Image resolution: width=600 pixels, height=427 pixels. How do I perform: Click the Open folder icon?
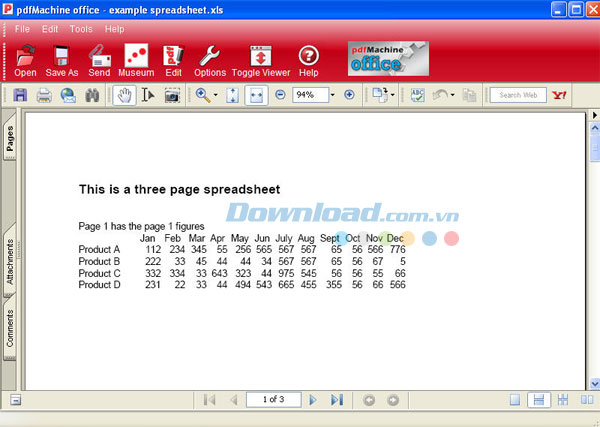25,60
